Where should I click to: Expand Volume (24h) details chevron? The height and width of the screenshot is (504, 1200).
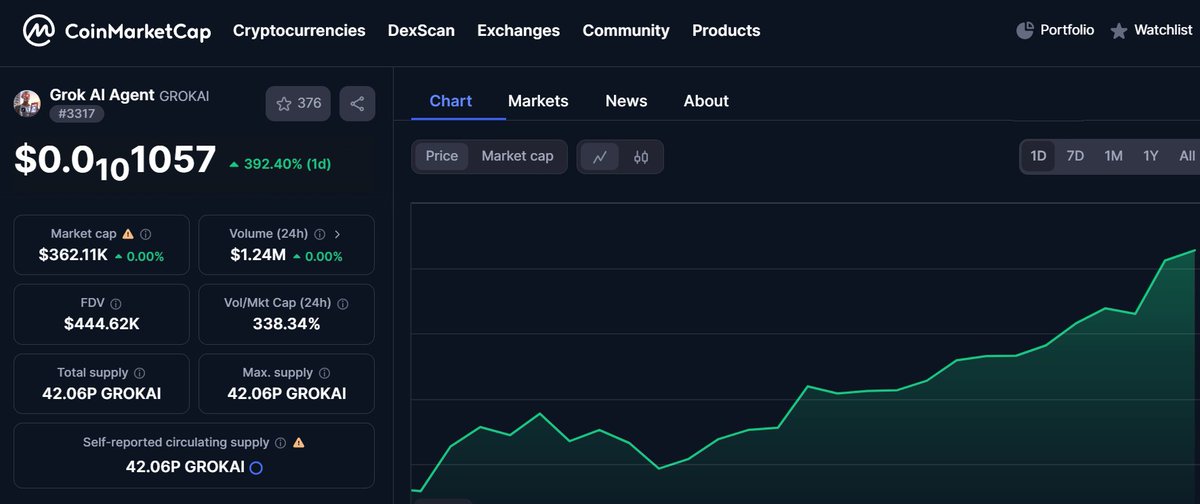pos(338,234)
